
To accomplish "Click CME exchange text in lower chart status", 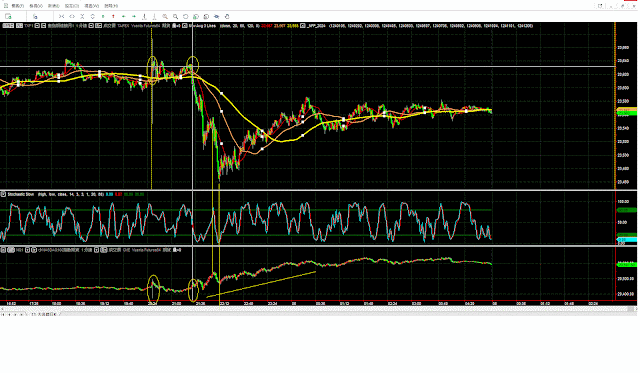I will pos(127,250).
